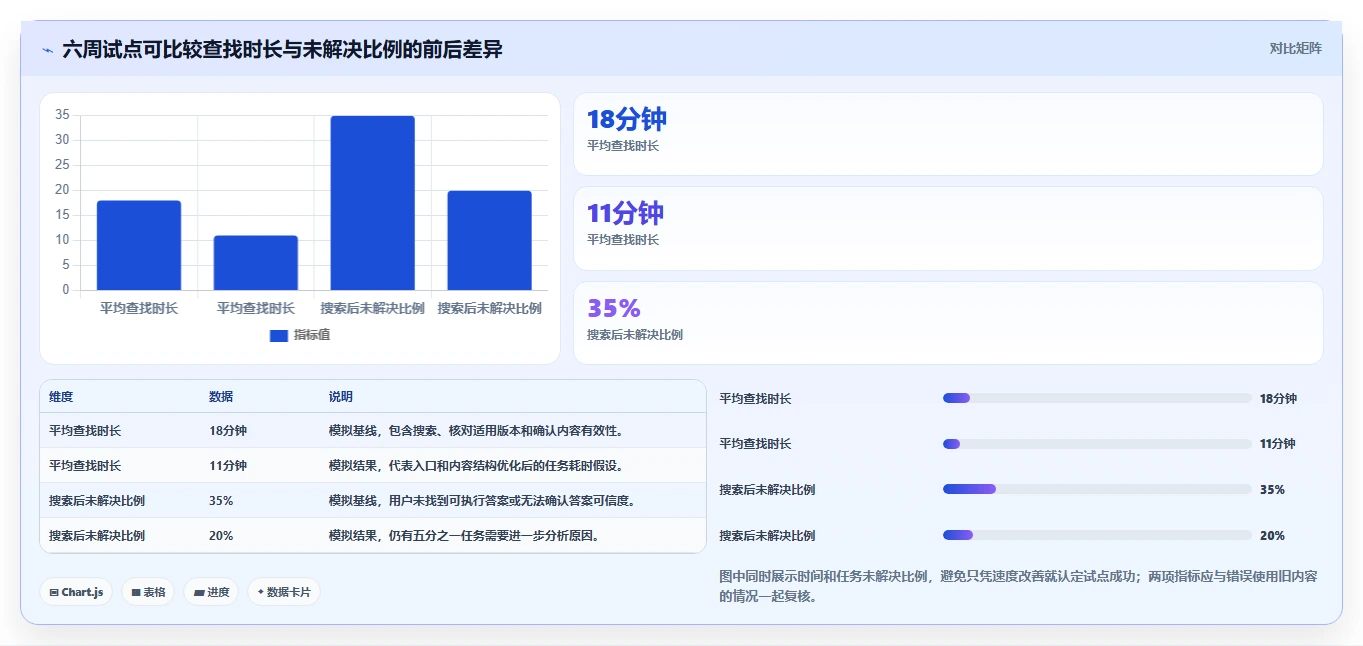The height and width of the screenshot is (646, 1363).
Task: Click the progress bar for 35%
Action: pos(1097,489)
